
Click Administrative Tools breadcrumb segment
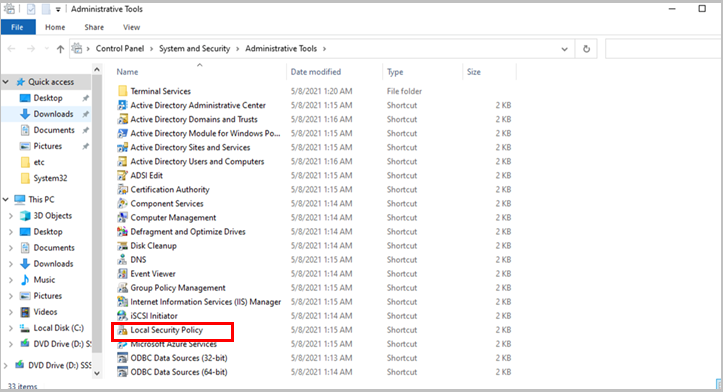pyautogui.click(x=281, y=48)
